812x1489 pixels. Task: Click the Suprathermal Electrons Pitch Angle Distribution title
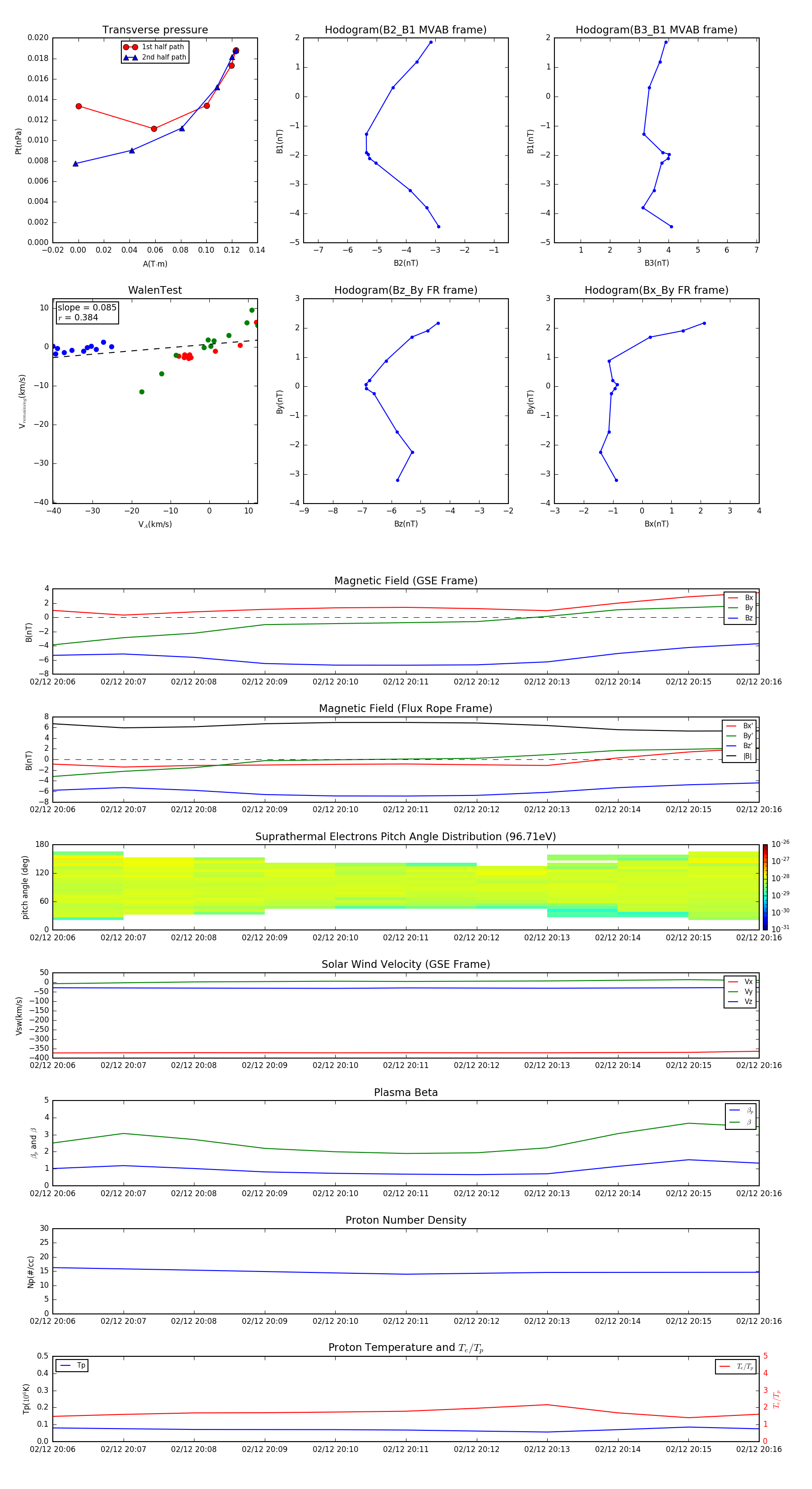pyautogui.click(x=406, y=837)
